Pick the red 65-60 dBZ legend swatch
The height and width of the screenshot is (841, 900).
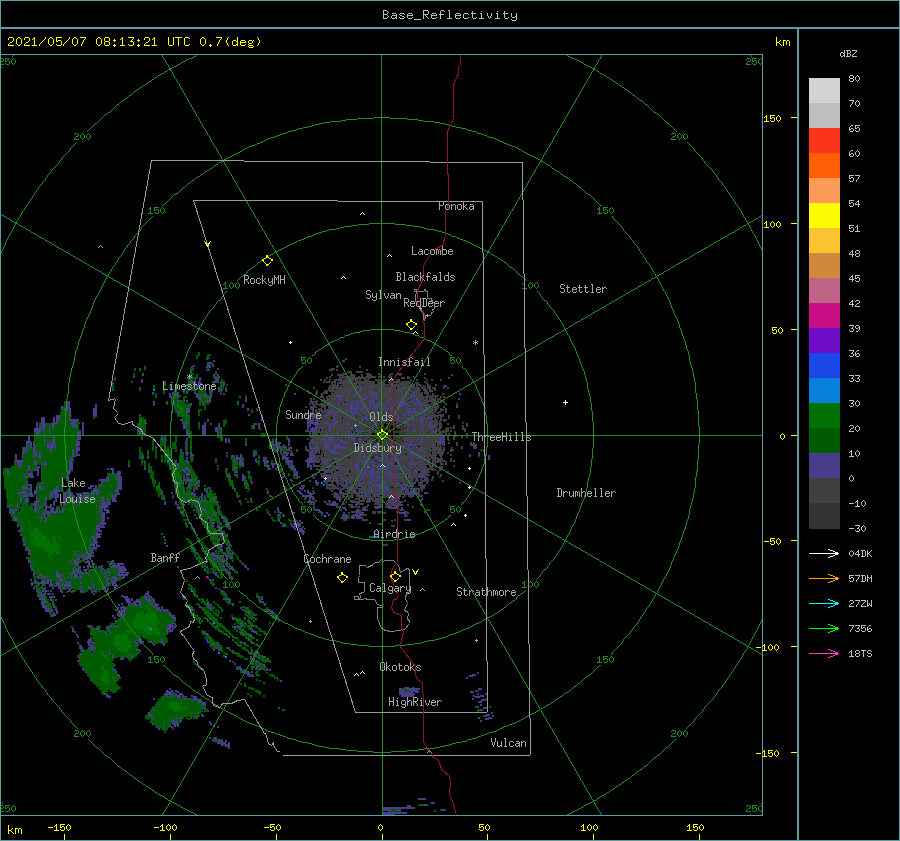click(824, 141)
